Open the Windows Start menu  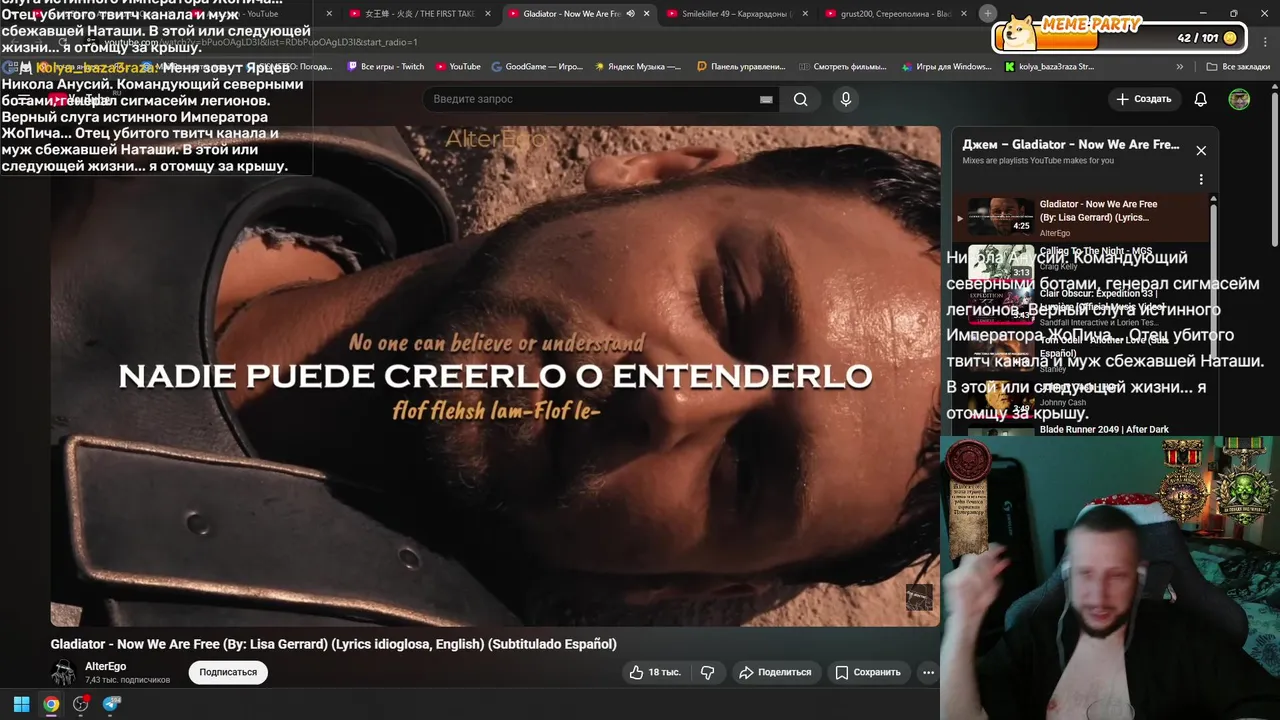coord(21,704)
